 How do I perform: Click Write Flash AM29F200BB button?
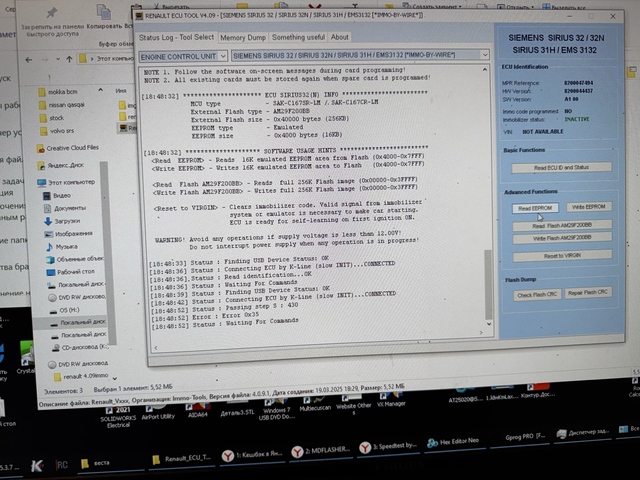[x=562, y=238]
